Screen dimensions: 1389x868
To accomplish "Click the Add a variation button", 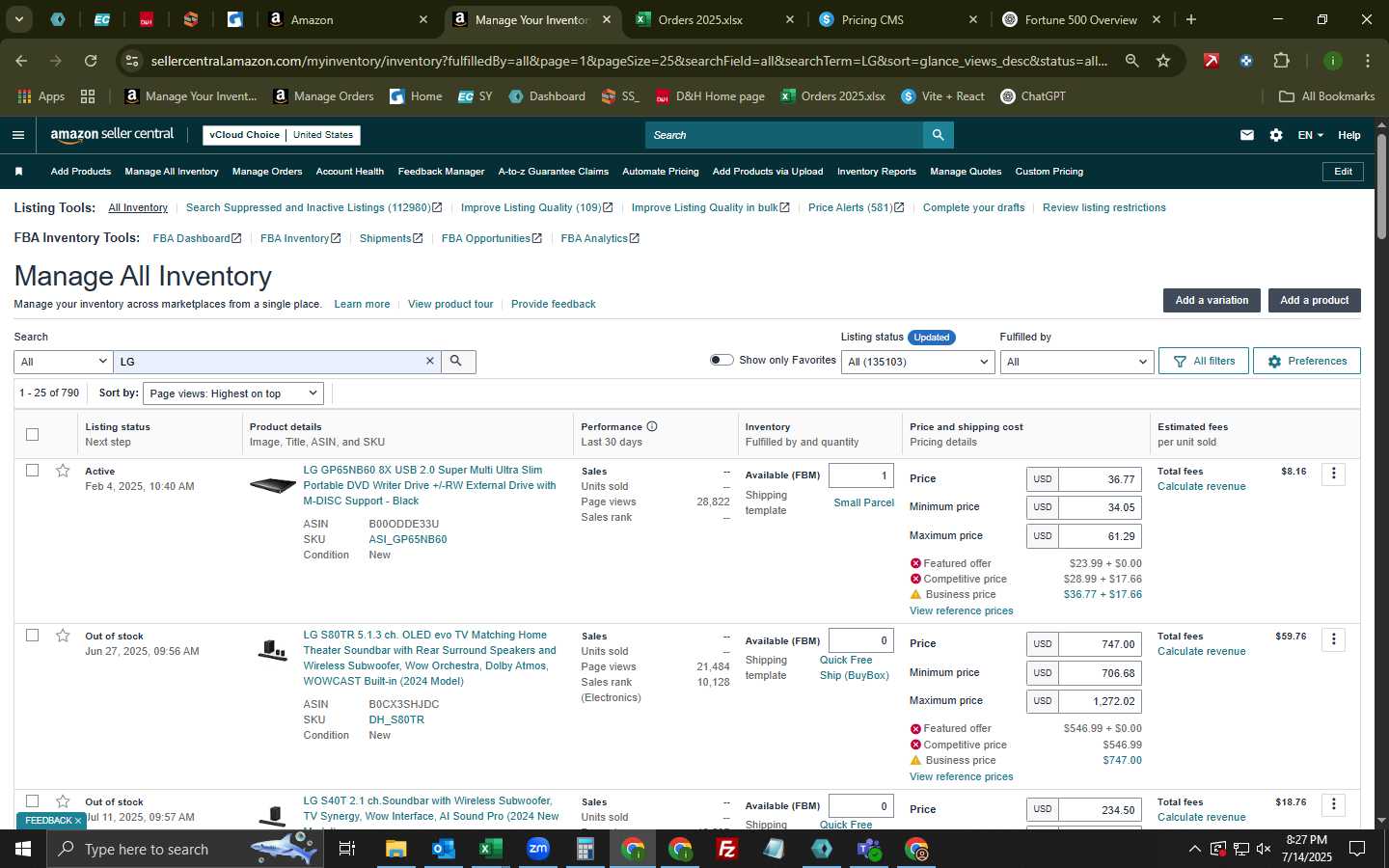I will (1212, 300).
